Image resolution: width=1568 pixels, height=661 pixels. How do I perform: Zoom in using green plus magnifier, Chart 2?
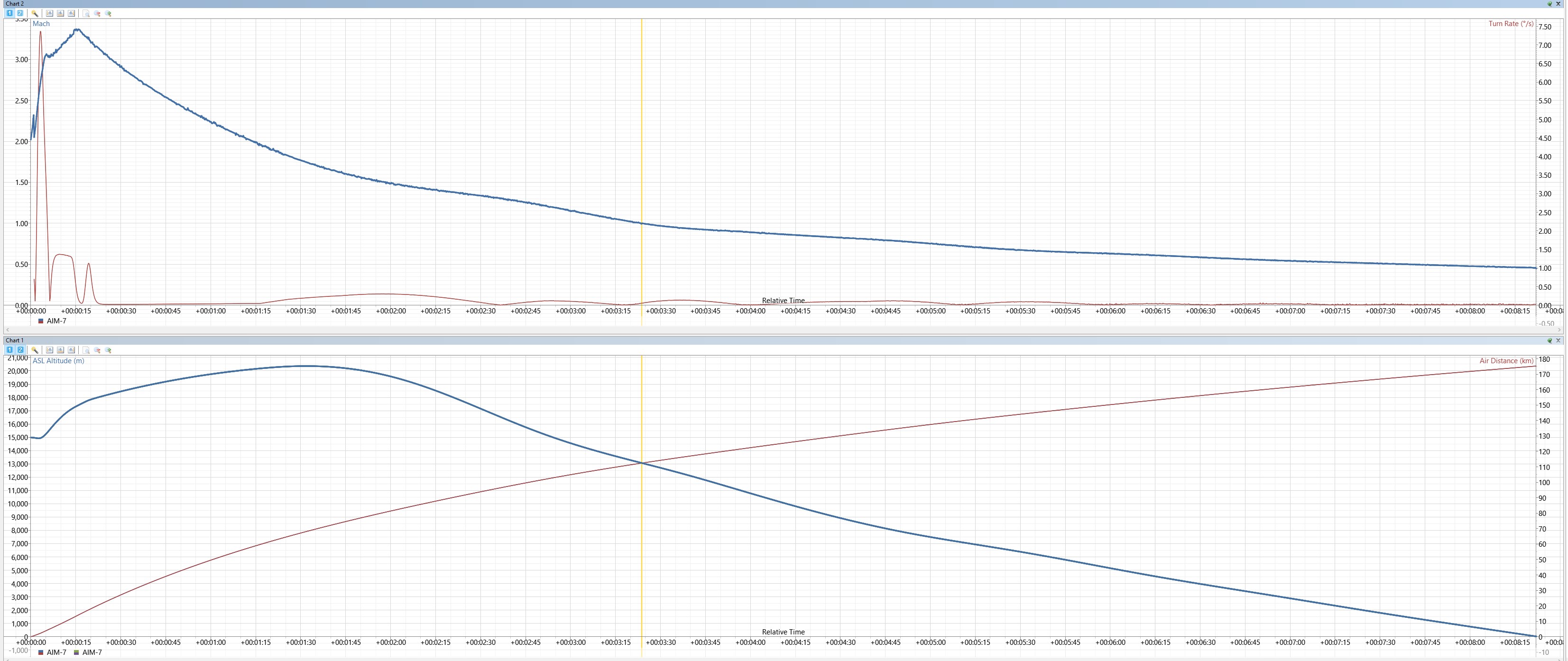tap(108, 13)
